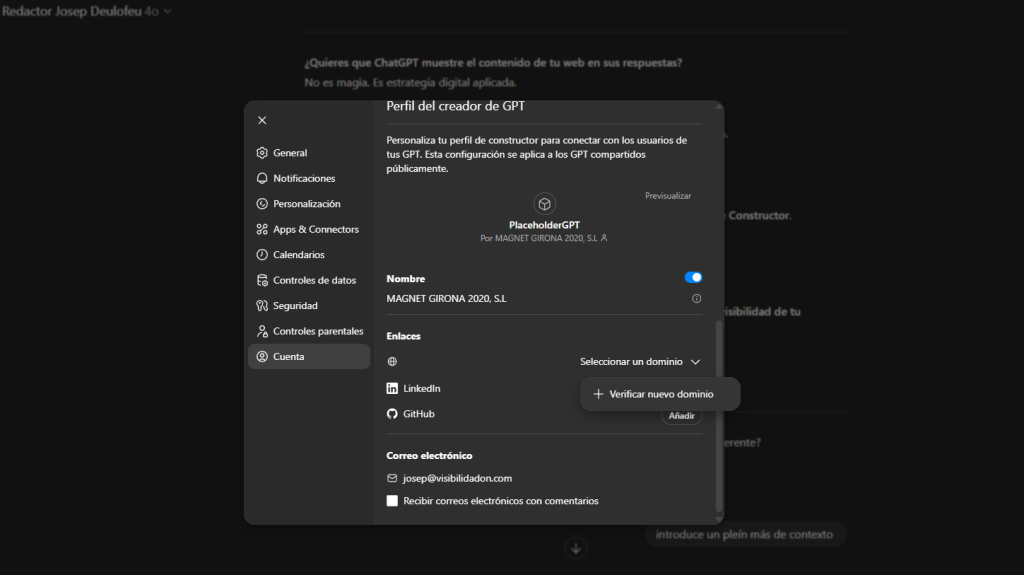Open General settings gear icon
The width and height of the screenshot is (1024, 575).
click(262, 153)
